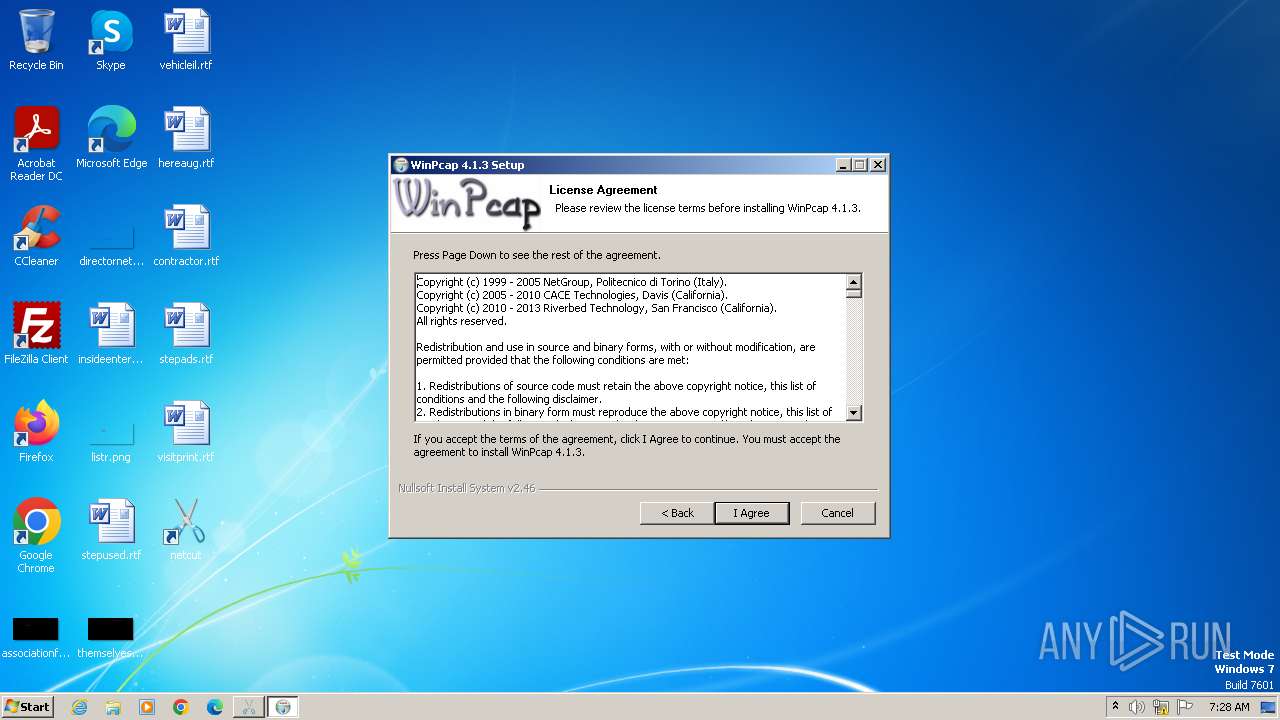Click the 'License Agreement' heading
1280x720 pixels.
[603, 190]
